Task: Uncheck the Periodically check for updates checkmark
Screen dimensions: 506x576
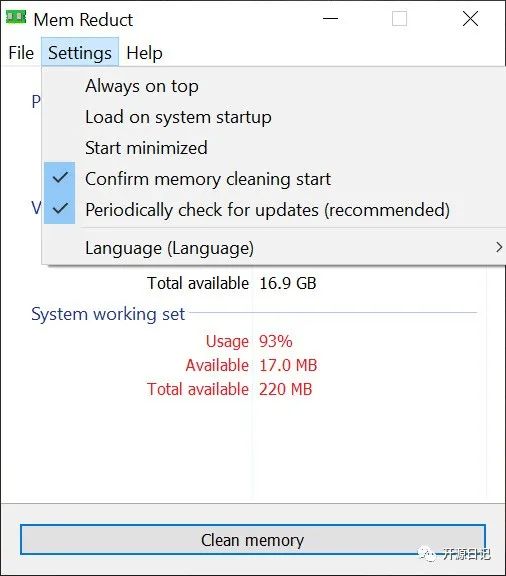Action: coord(60,209)
